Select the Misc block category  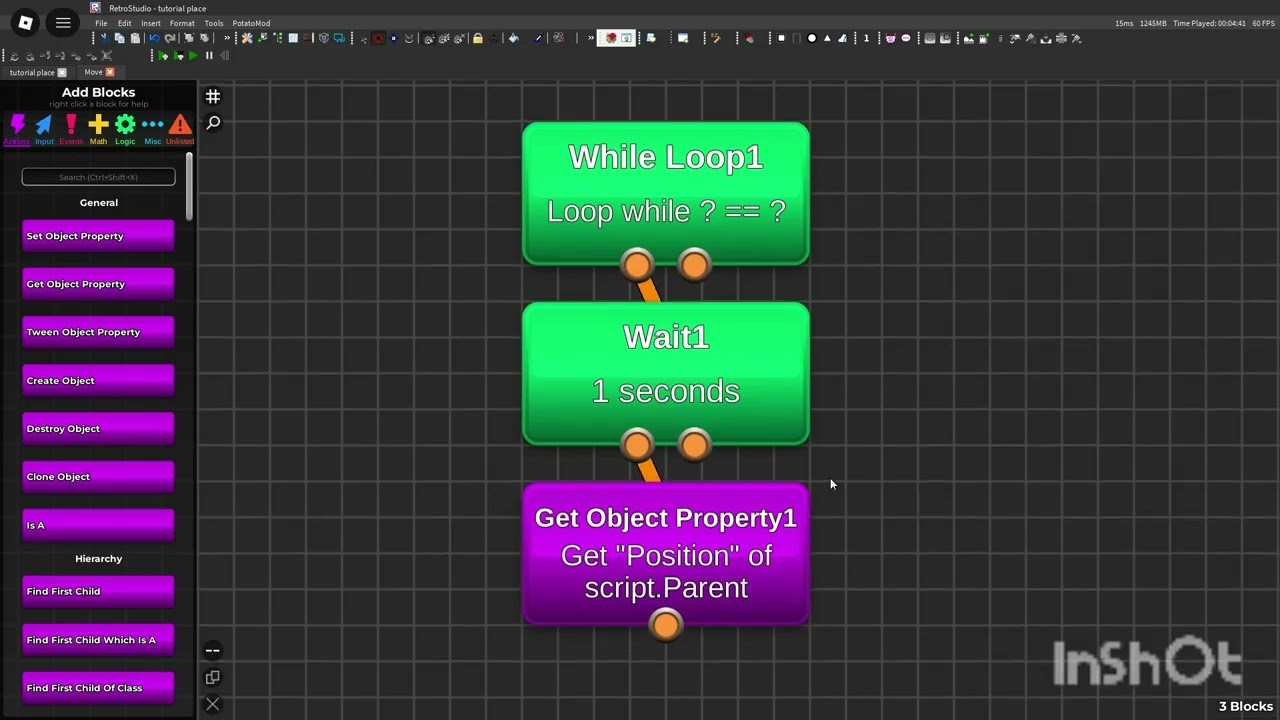(x=152, y=128)
